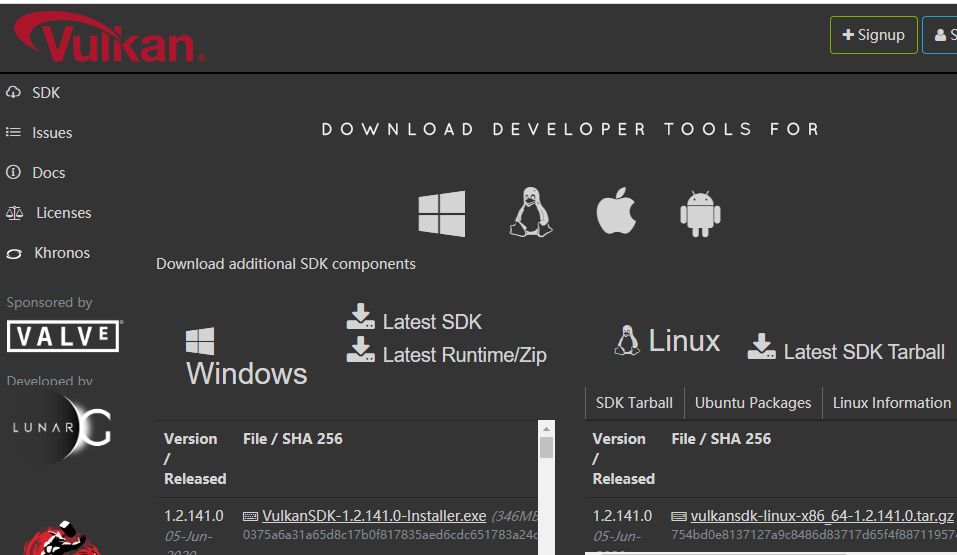Click the Vulkan logo
Screen dimensions: 957x555
click(x=109, y=38)
